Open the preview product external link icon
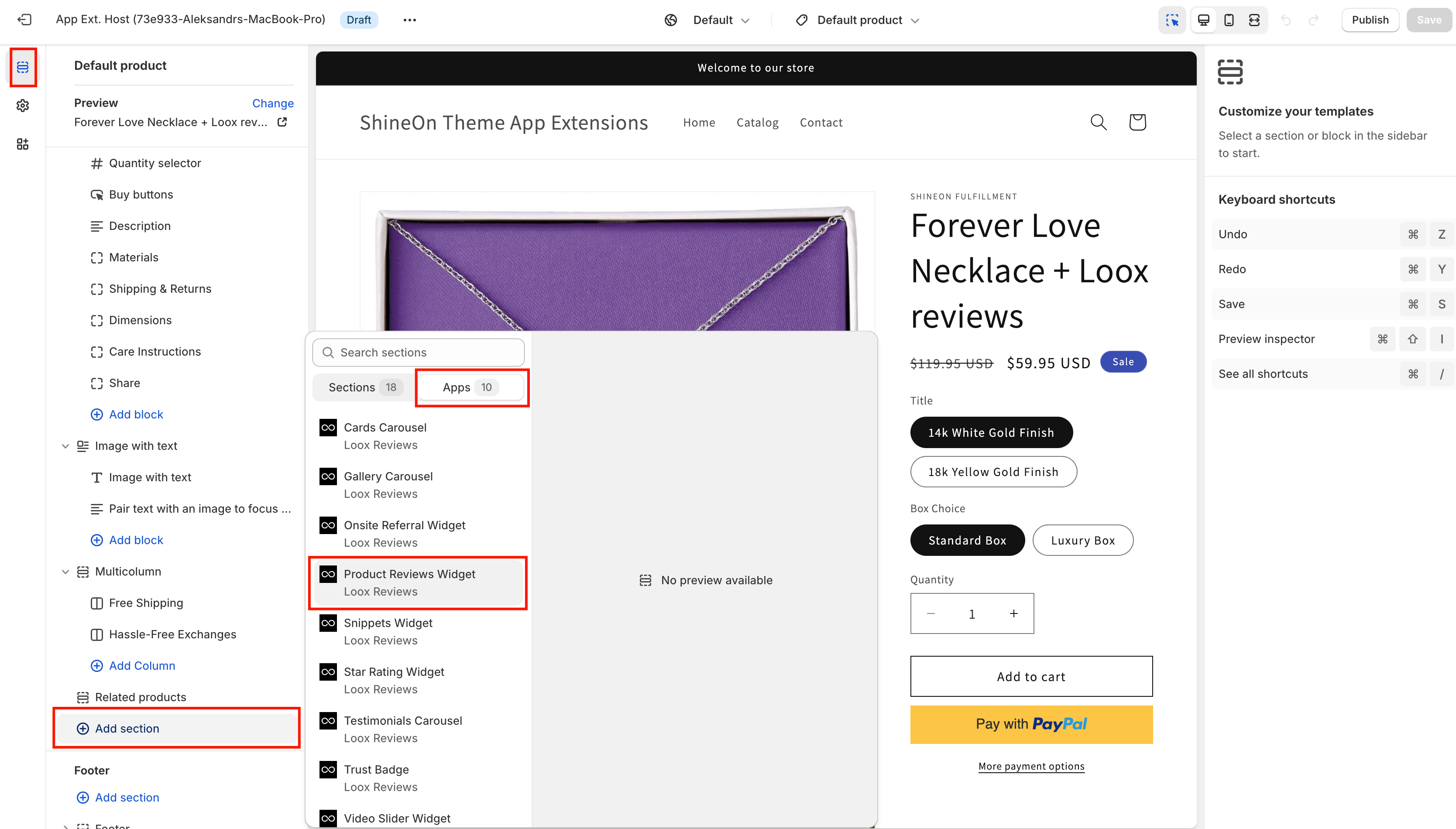 click(282, 122)
